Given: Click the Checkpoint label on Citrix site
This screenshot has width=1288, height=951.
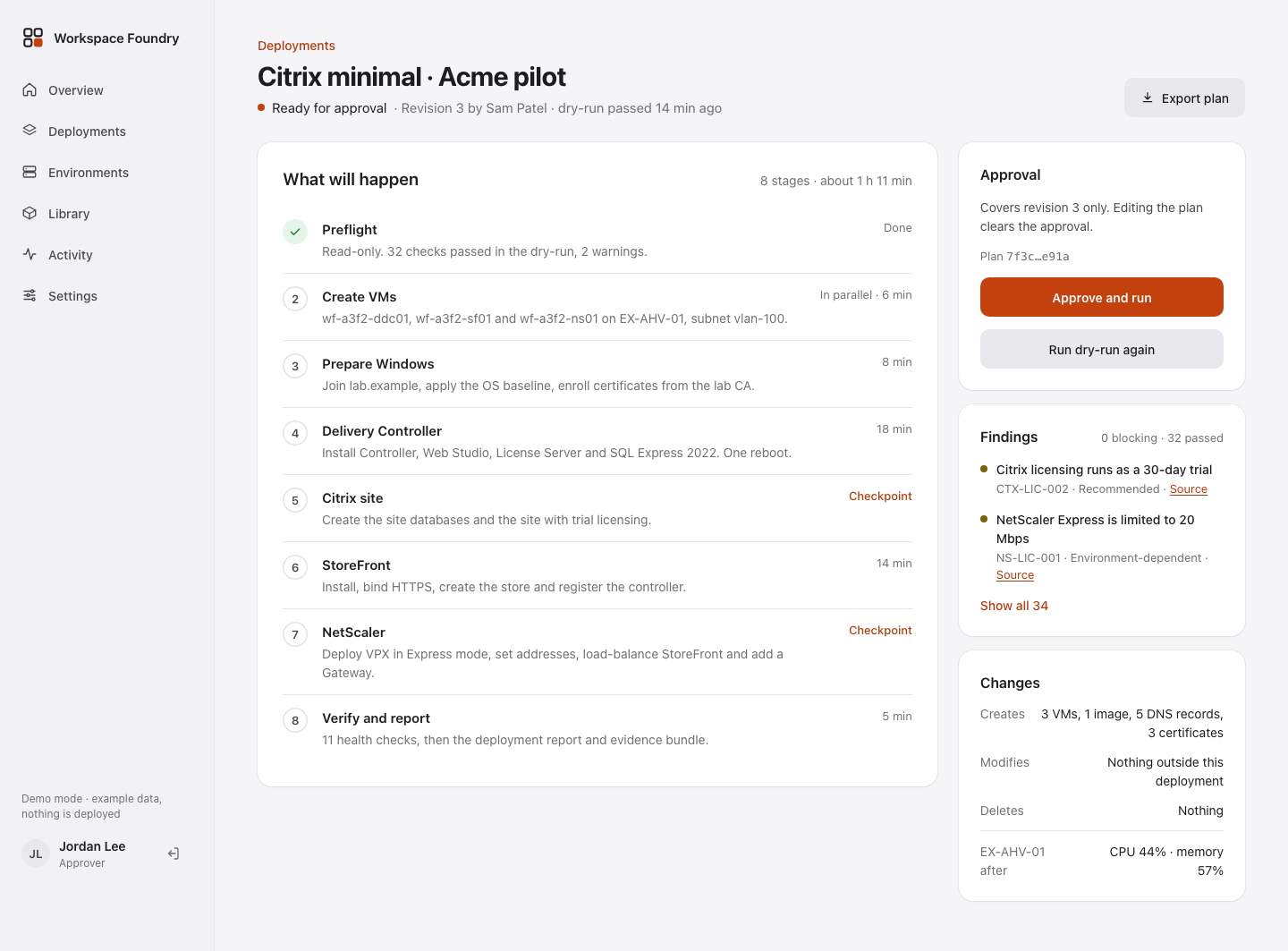Looking at the screenshot, I should [880, 496].
